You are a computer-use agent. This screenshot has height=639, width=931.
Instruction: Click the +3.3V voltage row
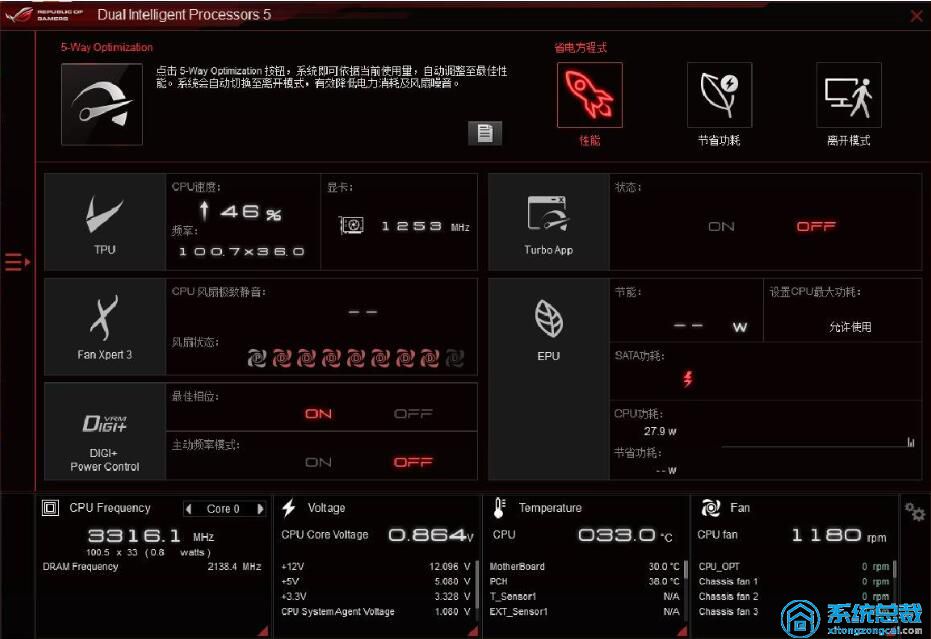coord(376,596)
